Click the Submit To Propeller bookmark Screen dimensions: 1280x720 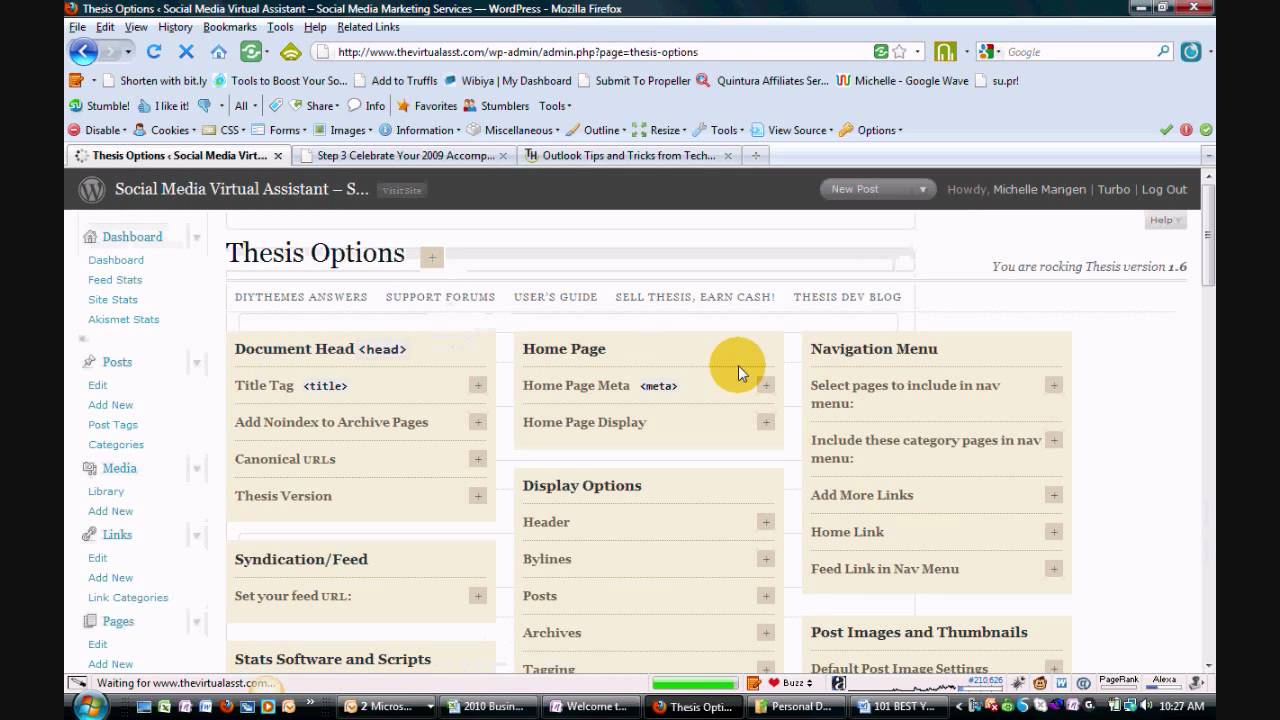click(634, 81)
